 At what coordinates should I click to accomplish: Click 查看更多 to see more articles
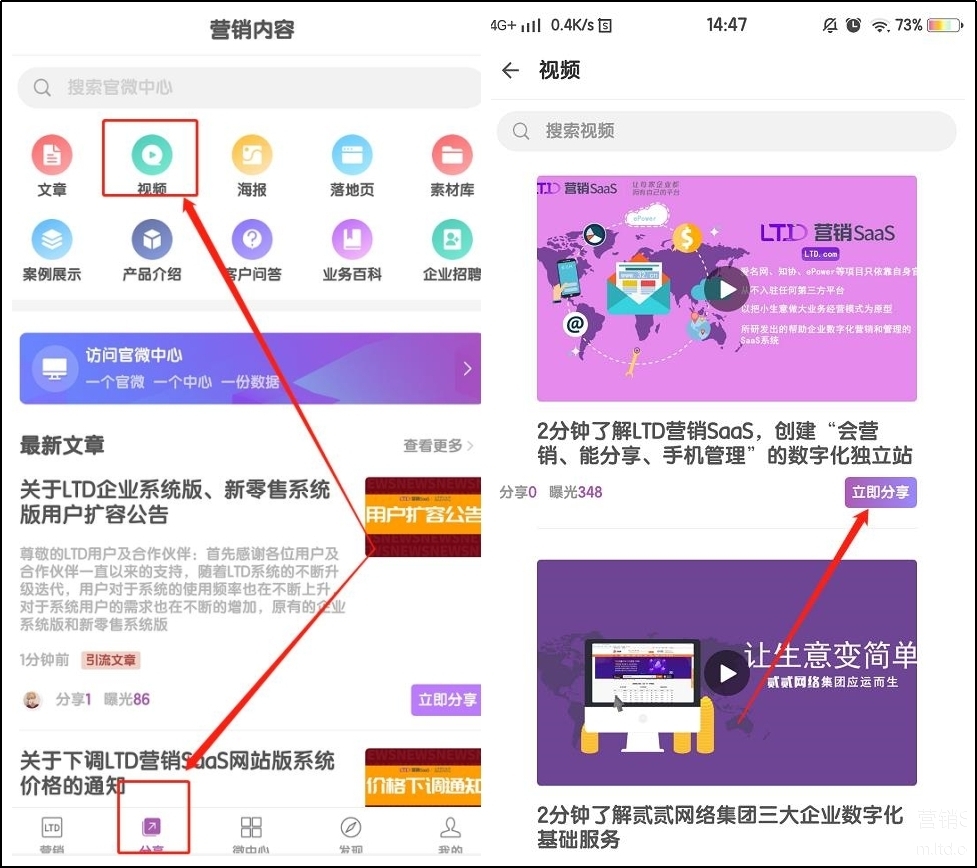(x=438, y=446)
